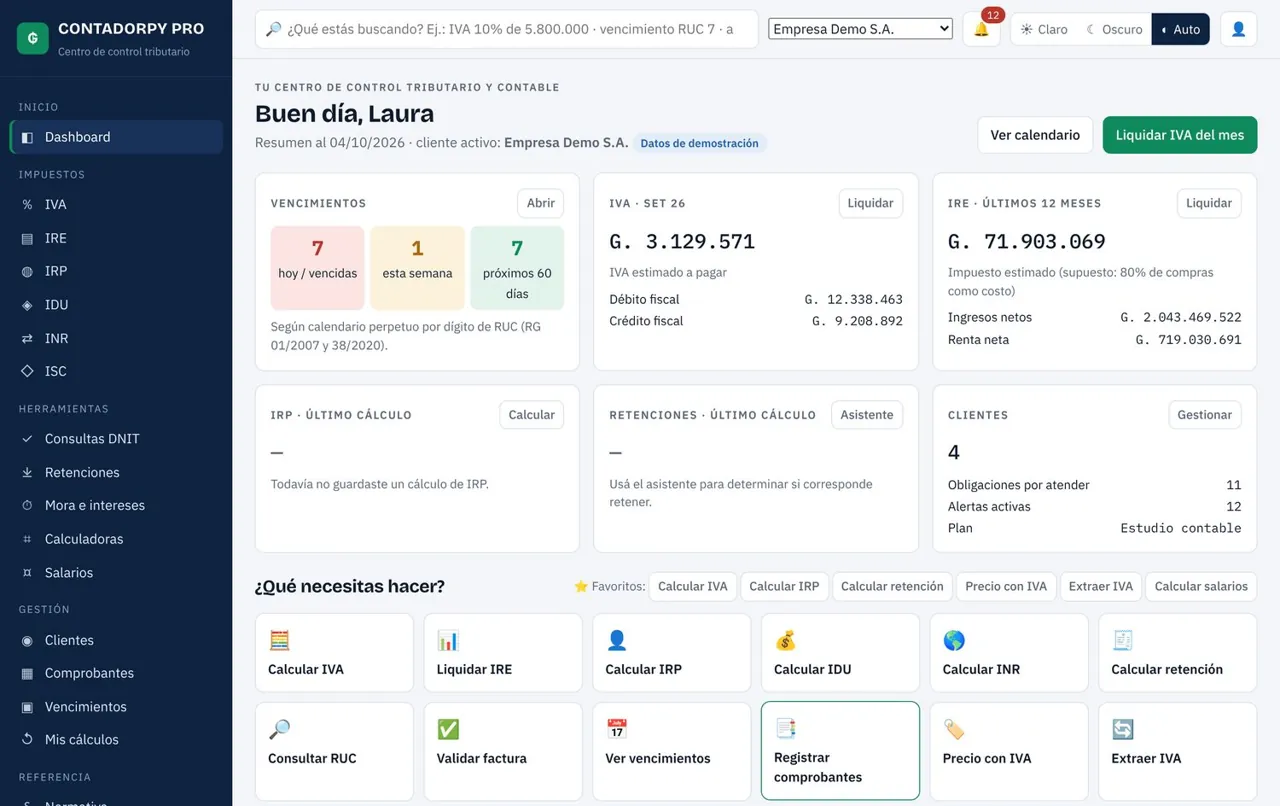Click the refresh arrows icon on Extraer IVA card
Viewport: 1280px width, 806px height.
point(1123,729)
